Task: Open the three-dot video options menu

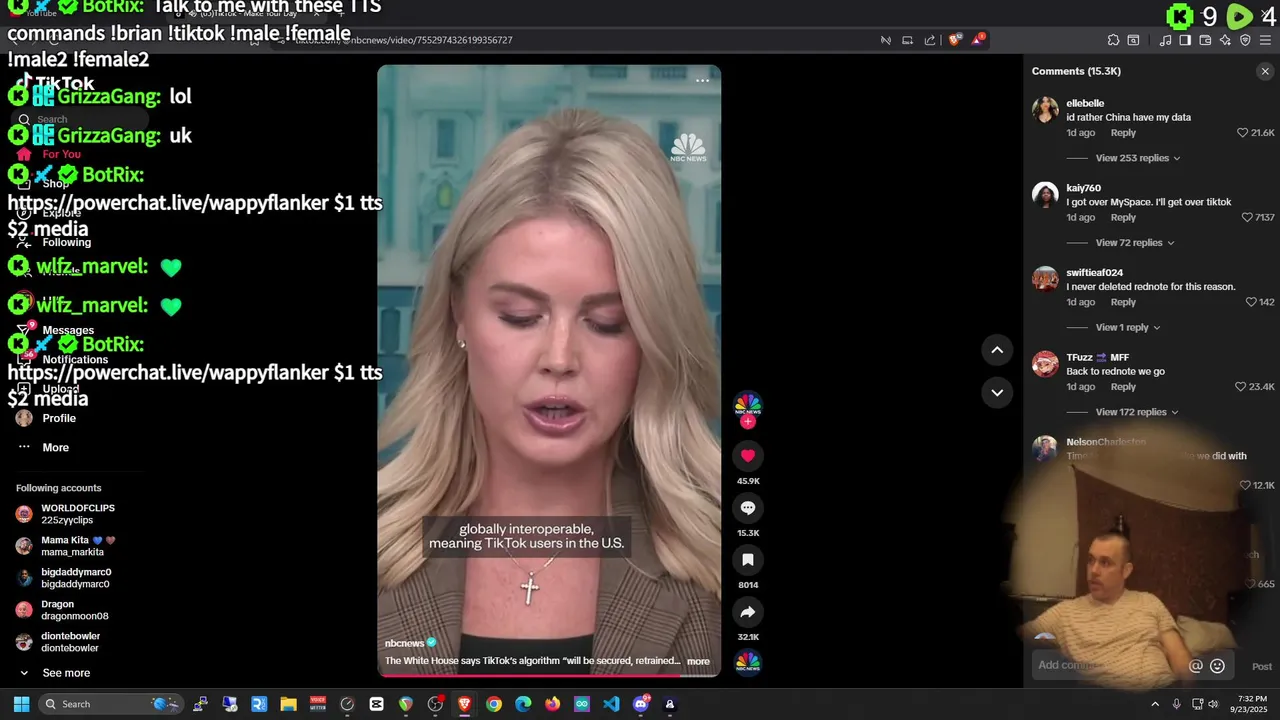Action: 702,80
